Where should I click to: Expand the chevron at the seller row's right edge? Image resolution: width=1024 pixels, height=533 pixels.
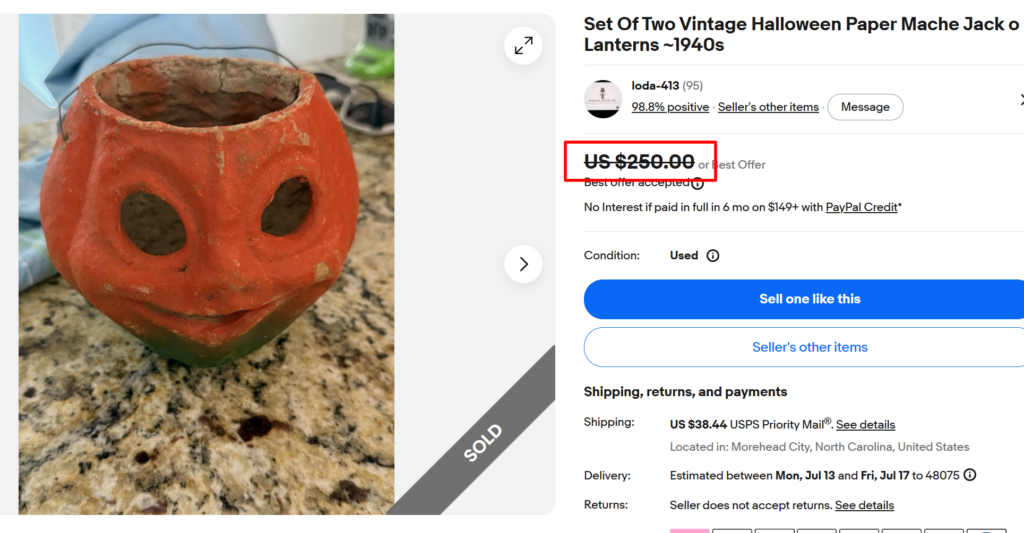(1021, 99)
